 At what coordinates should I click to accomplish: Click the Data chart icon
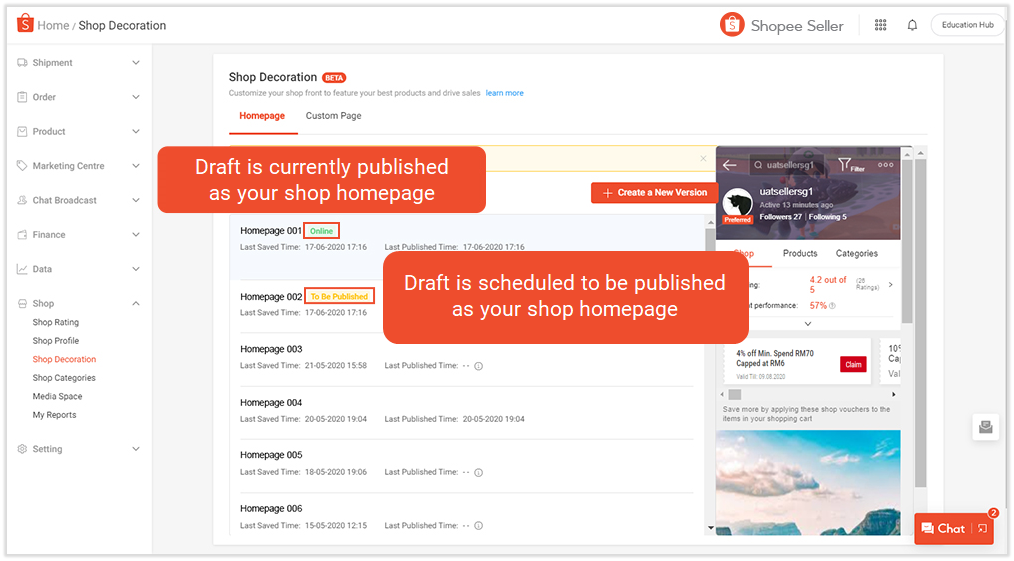pyautogui.click(x=22, y=269)
